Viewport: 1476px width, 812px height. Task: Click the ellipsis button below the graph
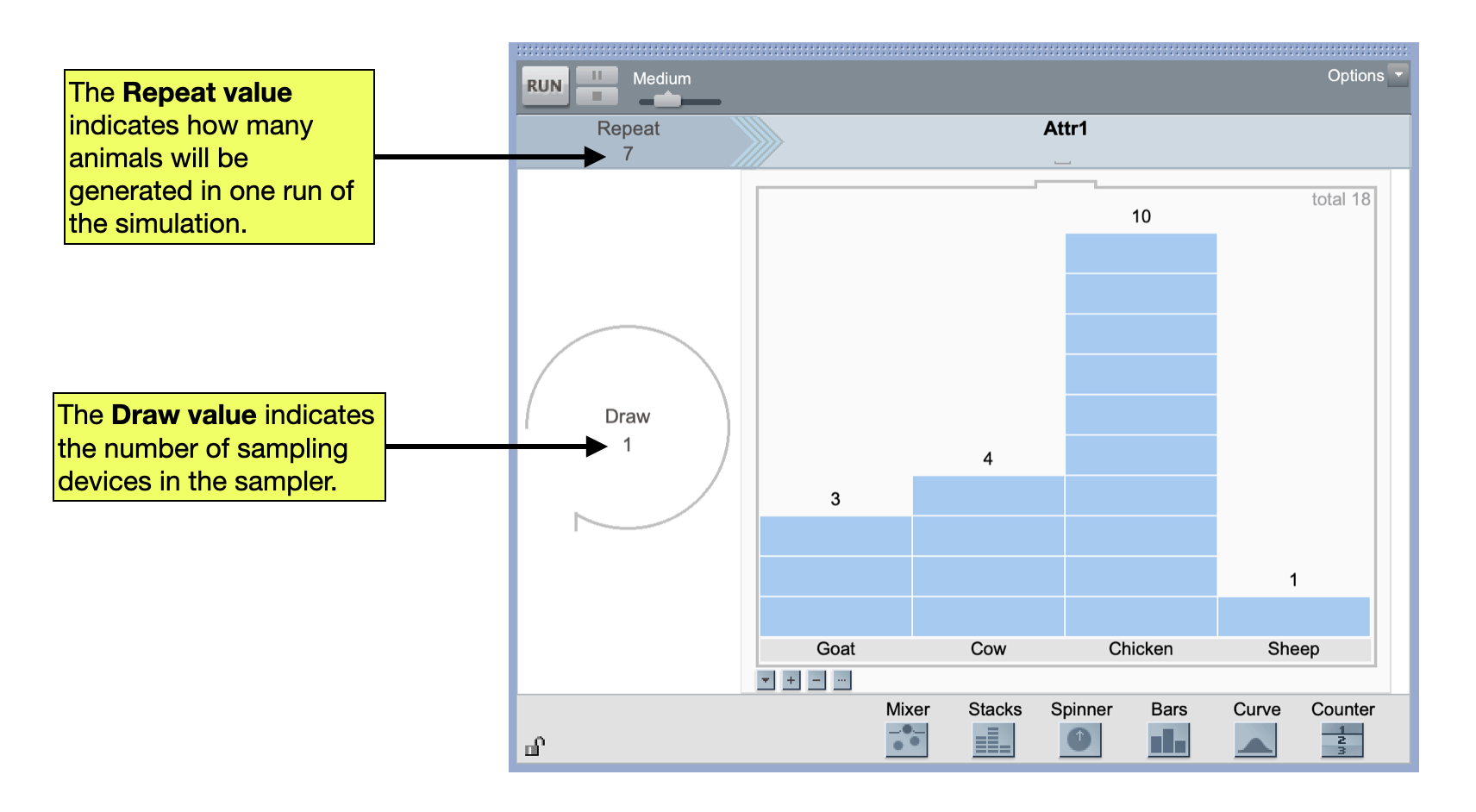tap(841, 680)
